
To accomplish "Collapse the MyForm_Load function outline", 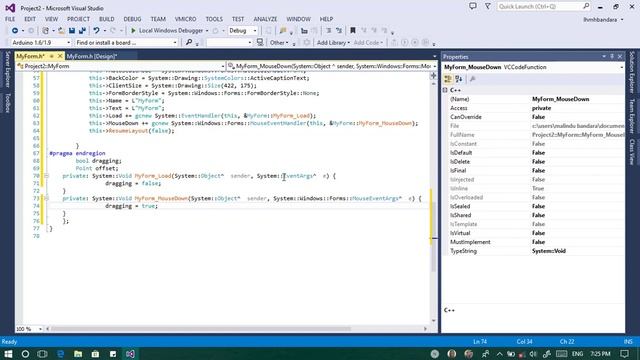I will point(46,176).
